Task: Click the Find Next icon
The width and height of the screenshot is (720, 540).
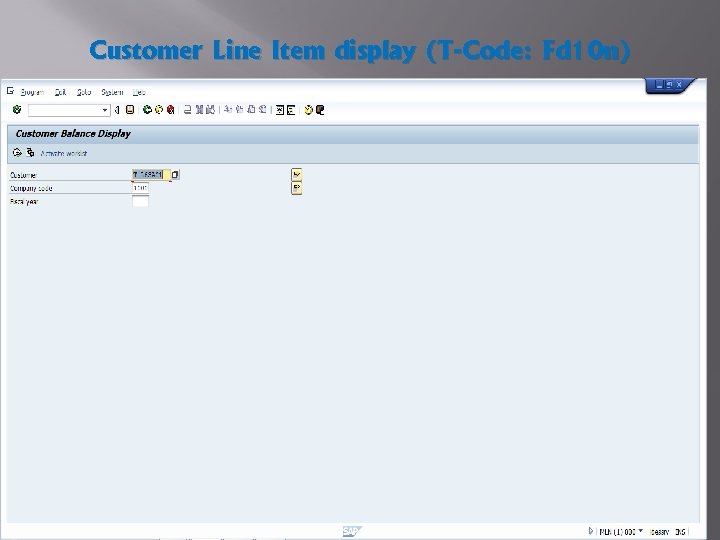Action: point(210,110)
